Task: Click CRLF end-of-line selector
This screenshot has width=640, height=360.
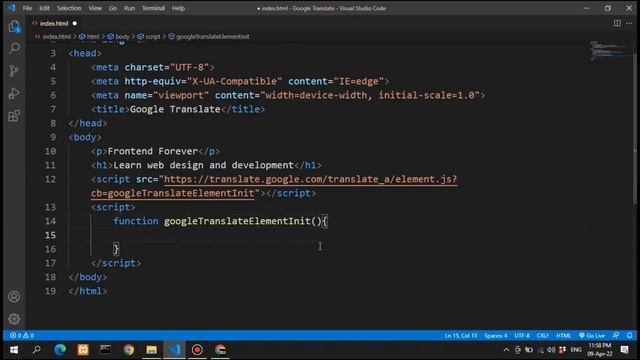Action: point(542,336)
